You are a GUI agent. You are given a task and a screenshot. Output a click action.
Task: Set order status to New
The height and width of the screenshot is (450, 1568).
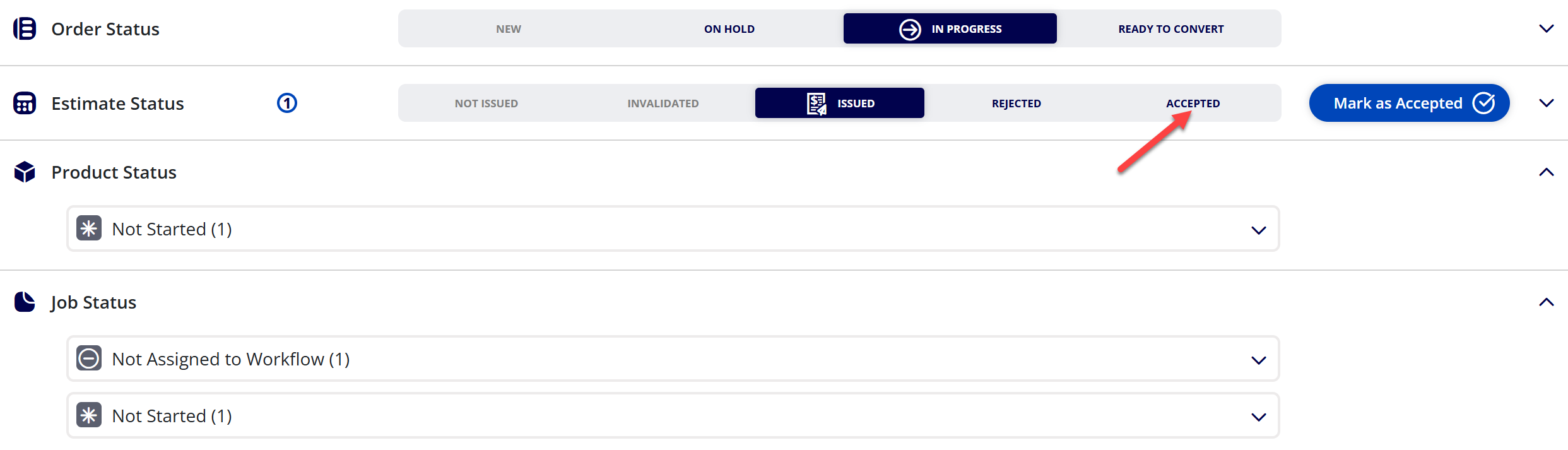click(509, 29)
